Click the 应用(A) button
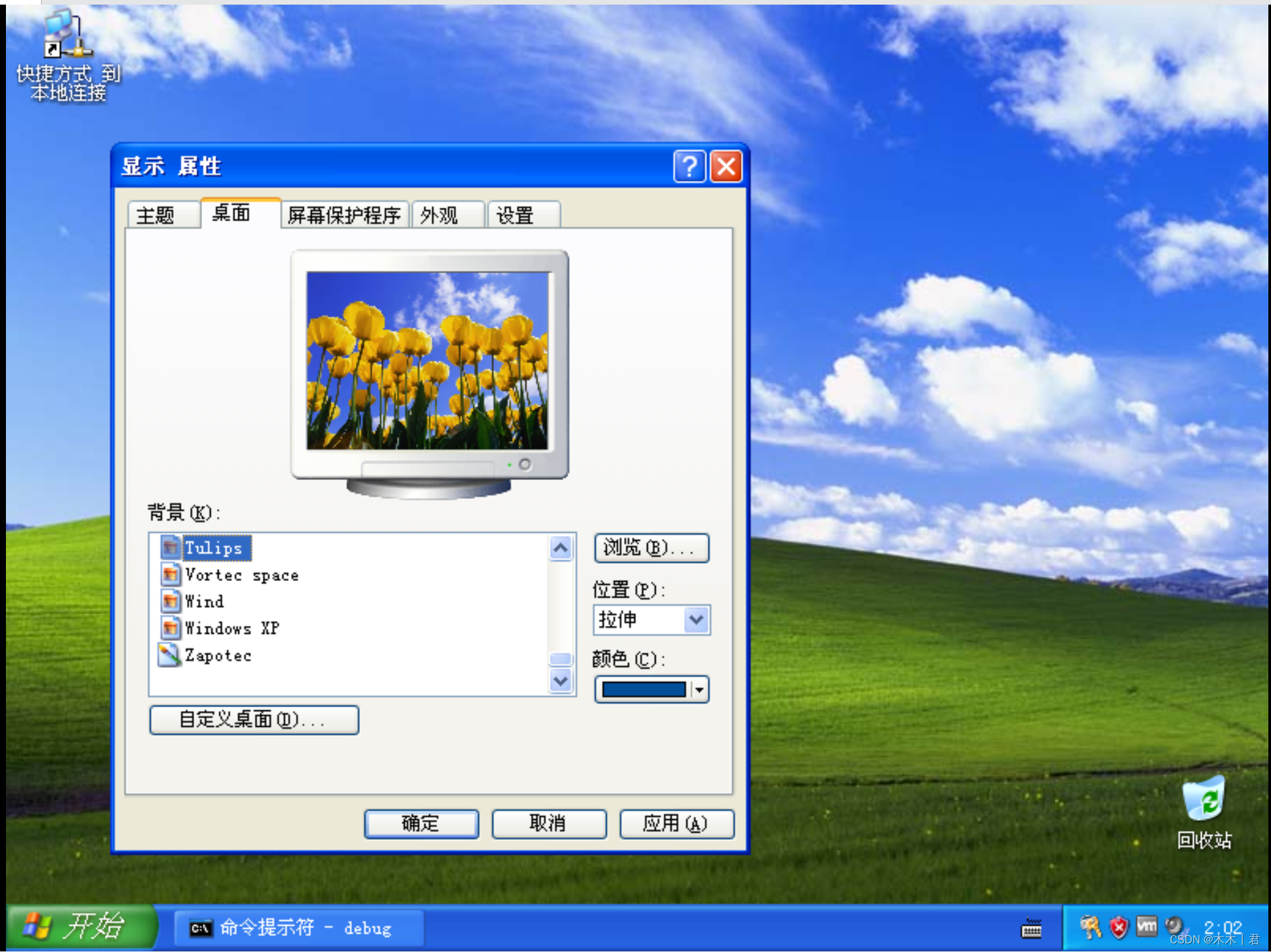1271x952 pixels. click(x=677, y=824)
